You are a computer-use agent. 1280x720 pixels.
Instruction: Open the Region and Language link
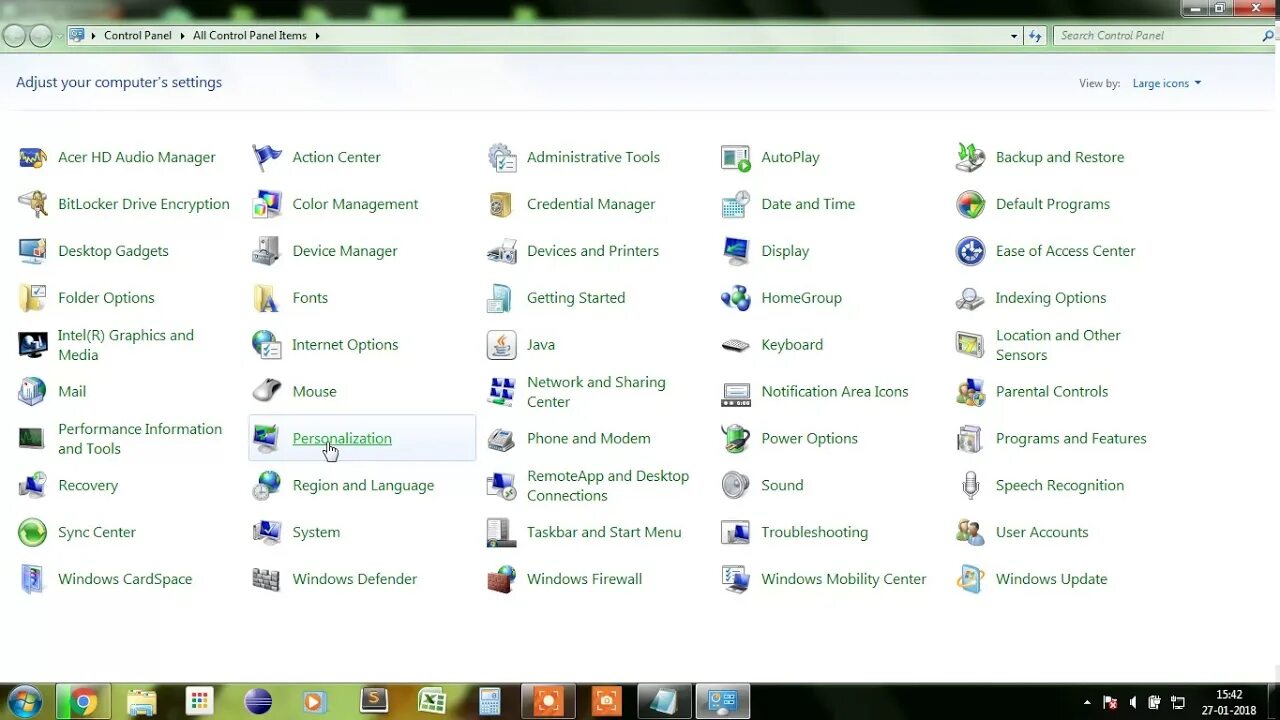point(363,485)
